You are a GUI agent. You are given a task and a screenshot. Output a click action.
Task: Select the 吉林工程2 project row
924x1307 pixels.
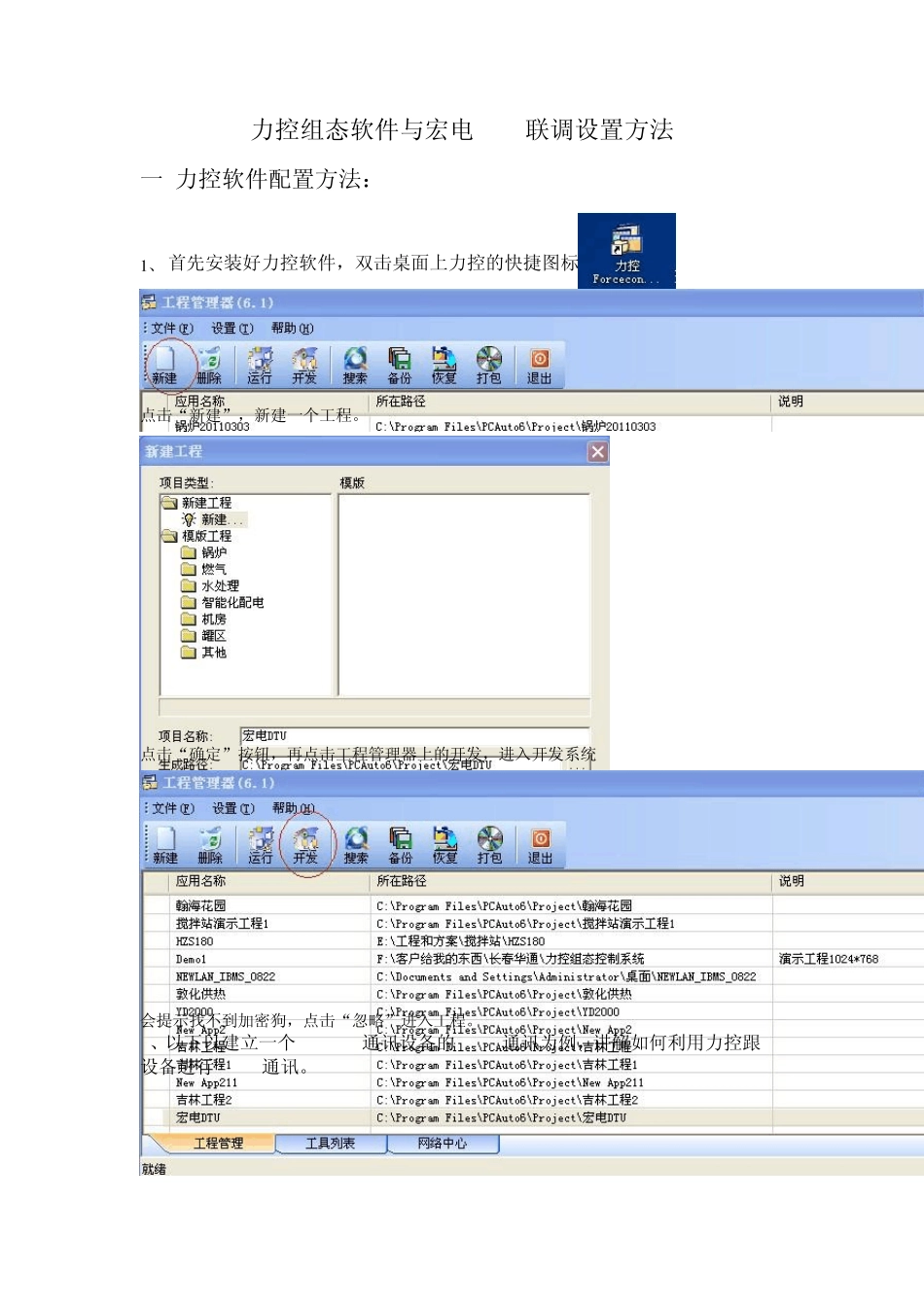tap(533, 1100)
